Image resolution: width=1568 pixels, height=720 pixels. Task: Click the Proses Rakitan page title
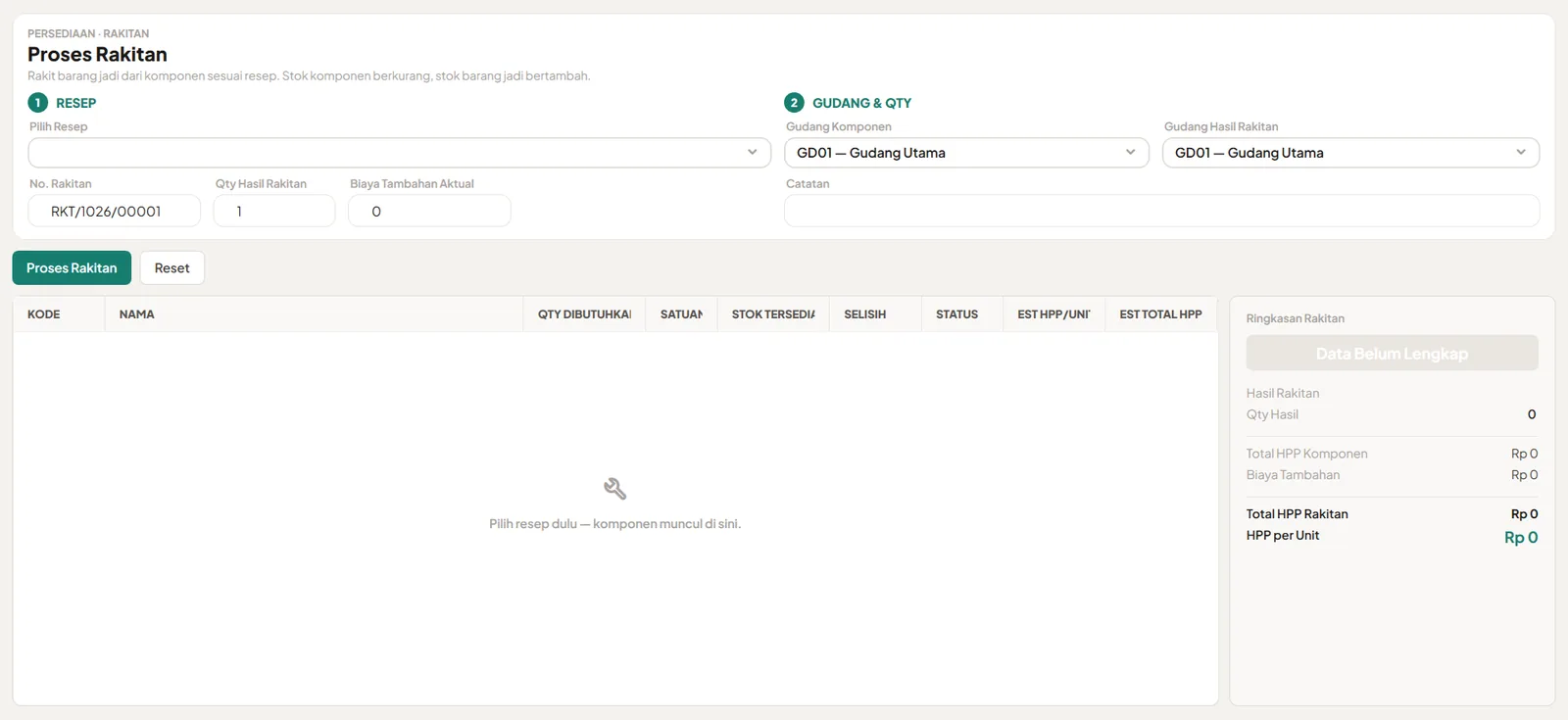97,55
